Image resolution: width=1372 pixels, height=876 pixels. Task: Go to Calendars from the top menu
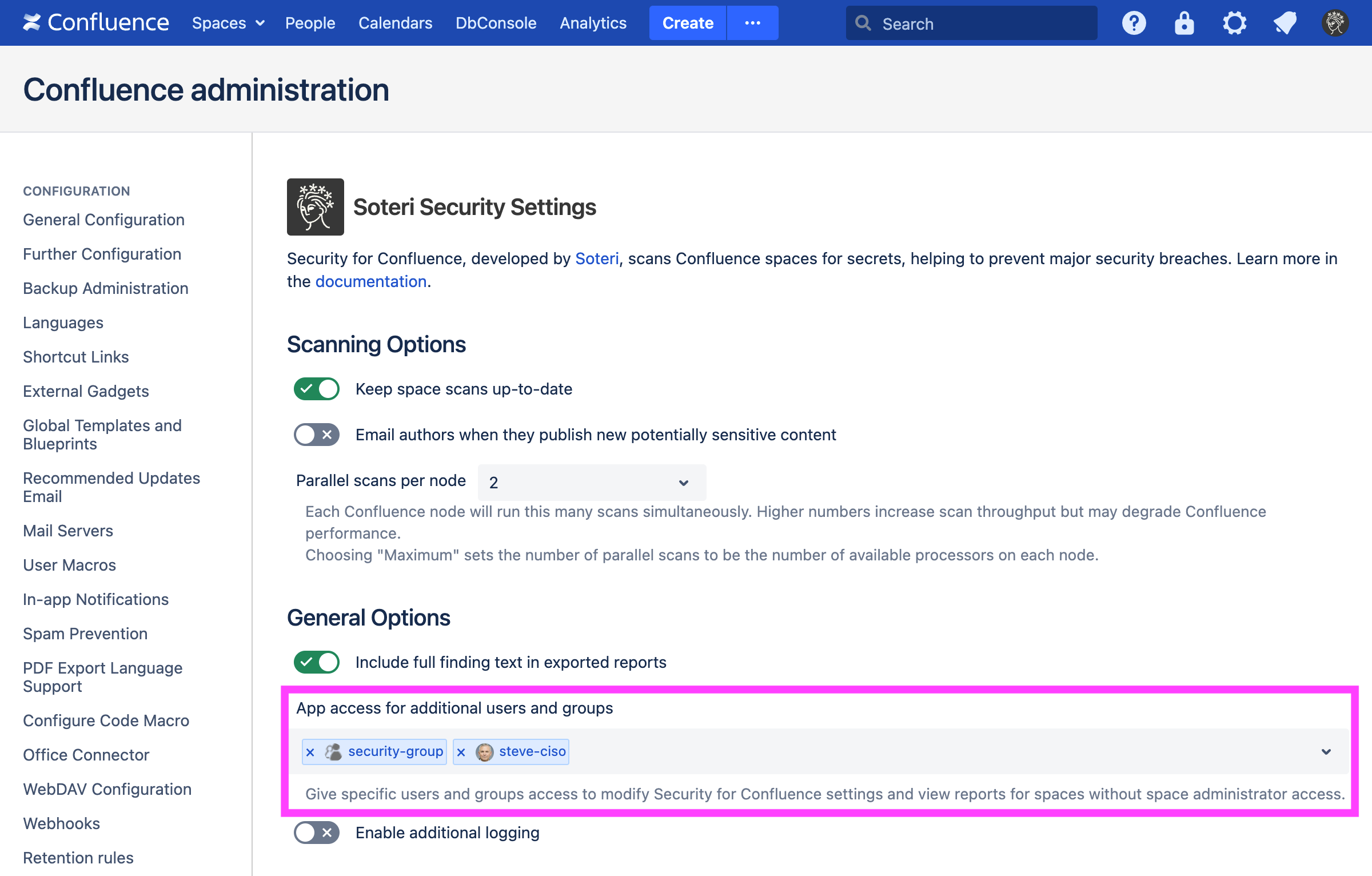(395, 23)
